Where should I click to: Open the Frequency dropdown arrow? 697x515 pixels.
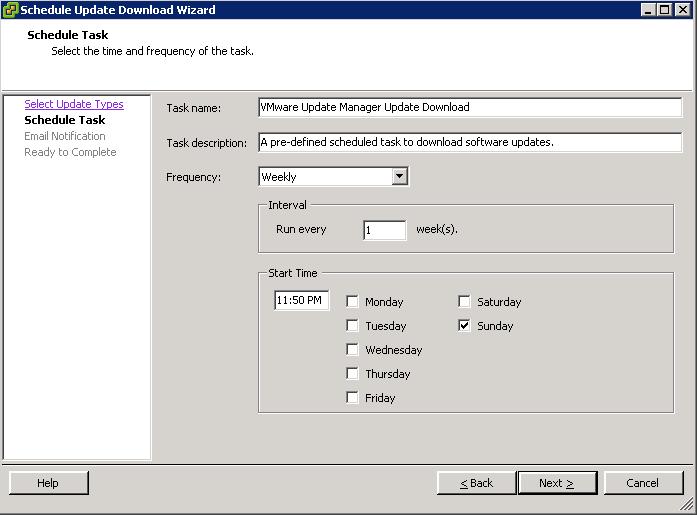click(400, 176)
